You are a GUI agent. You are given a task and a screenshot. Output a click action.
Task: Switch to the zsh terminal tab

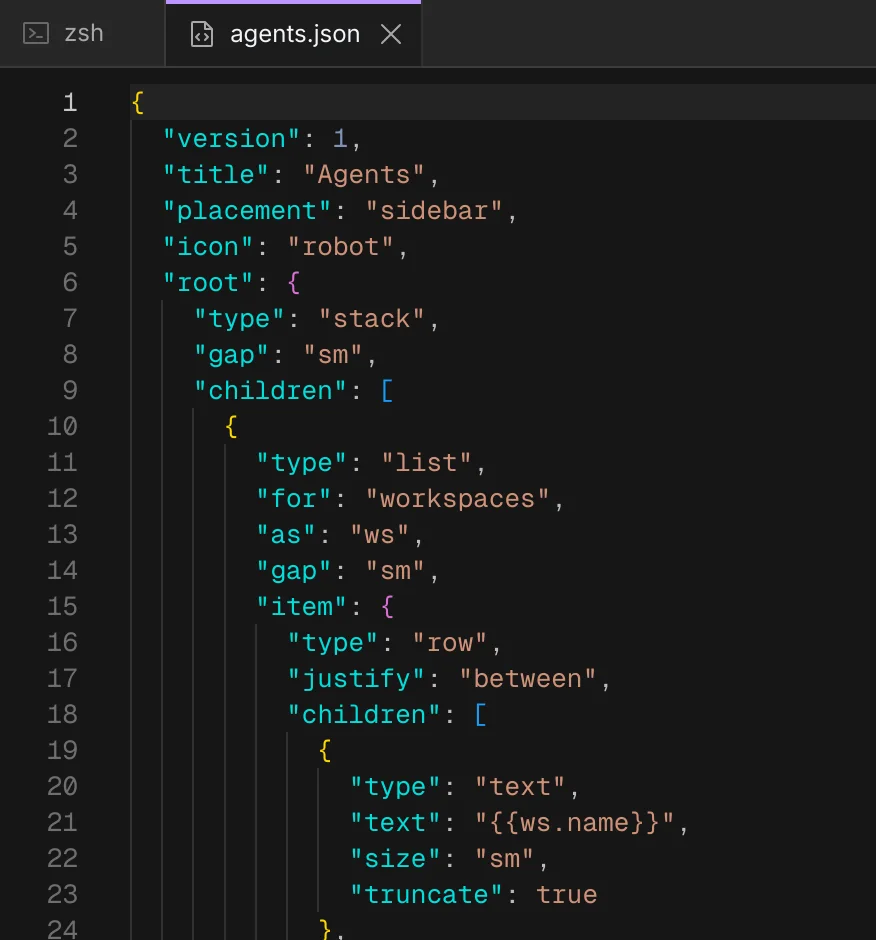[82, 34]
